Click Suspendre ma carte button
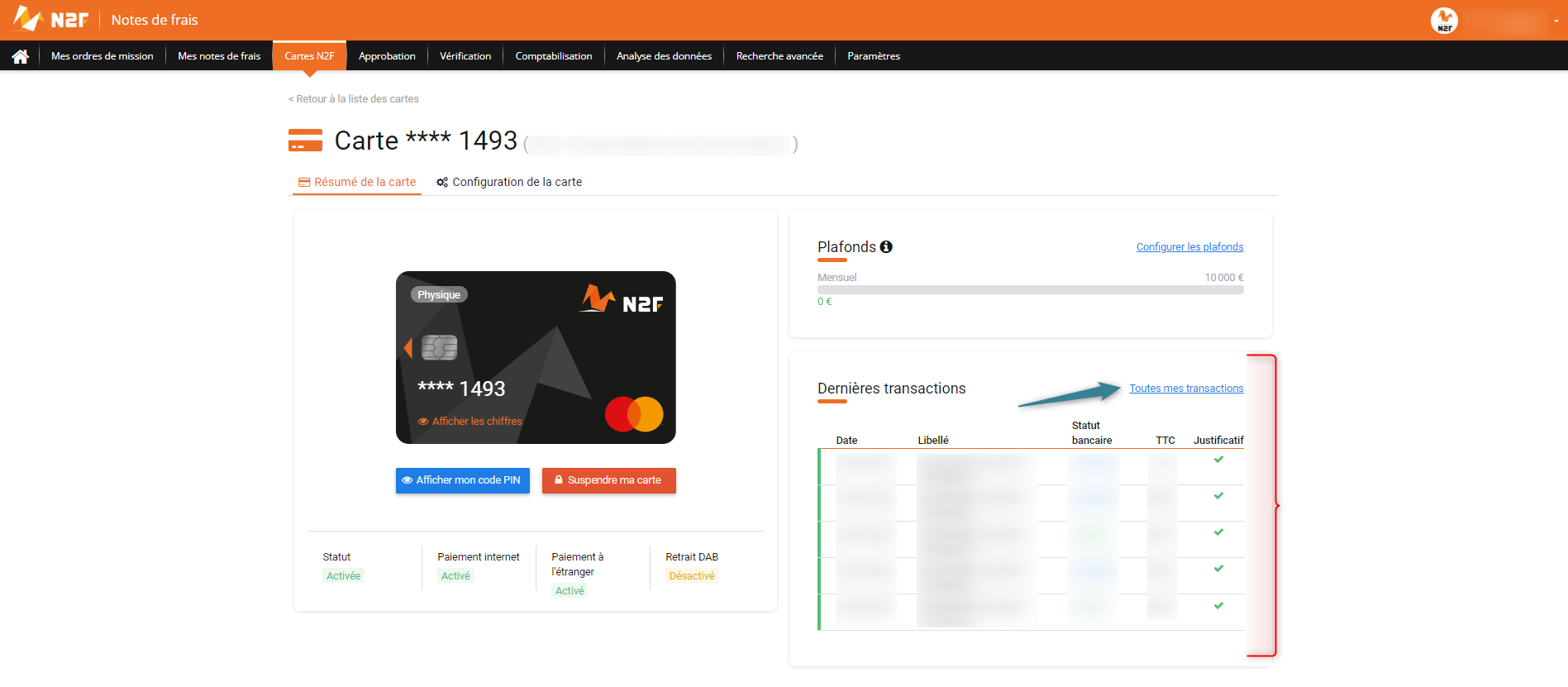This screenshot has width=1568, height=687. (x=609, y=480)
